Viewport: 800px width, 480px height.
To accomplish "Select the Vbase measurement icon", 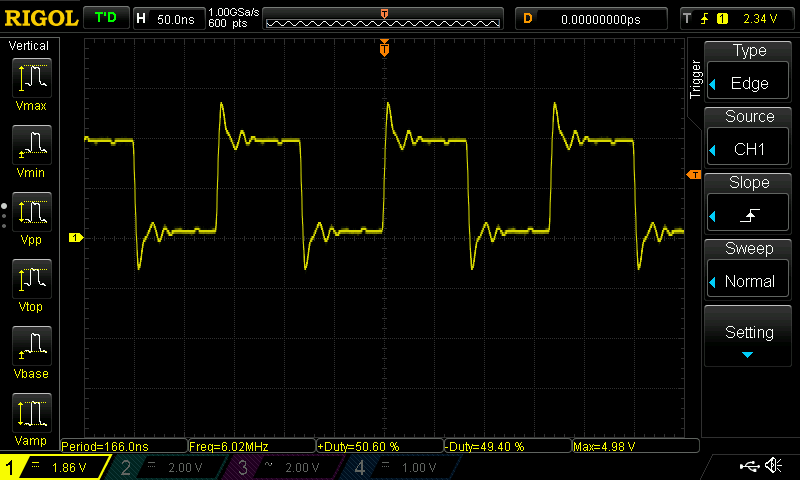I will (31, 352).
